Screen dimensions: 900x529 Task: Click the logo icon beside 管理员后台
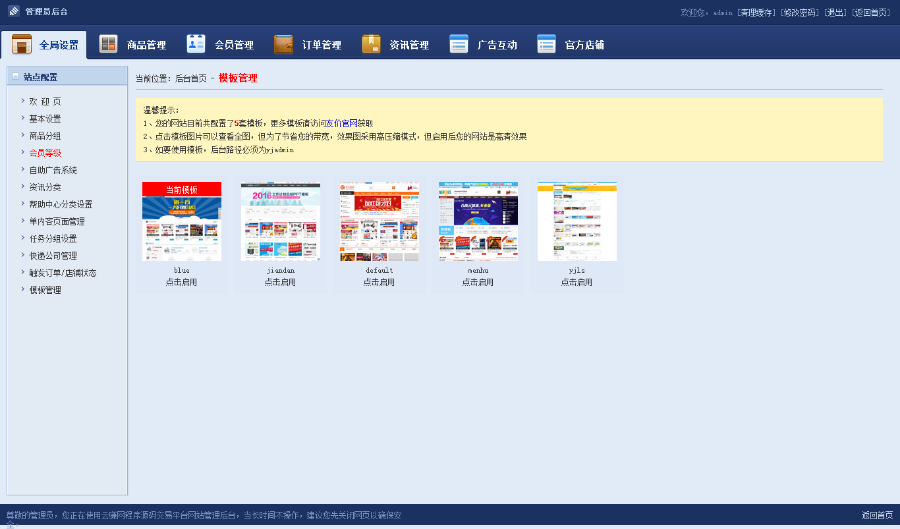click(14, 11)
